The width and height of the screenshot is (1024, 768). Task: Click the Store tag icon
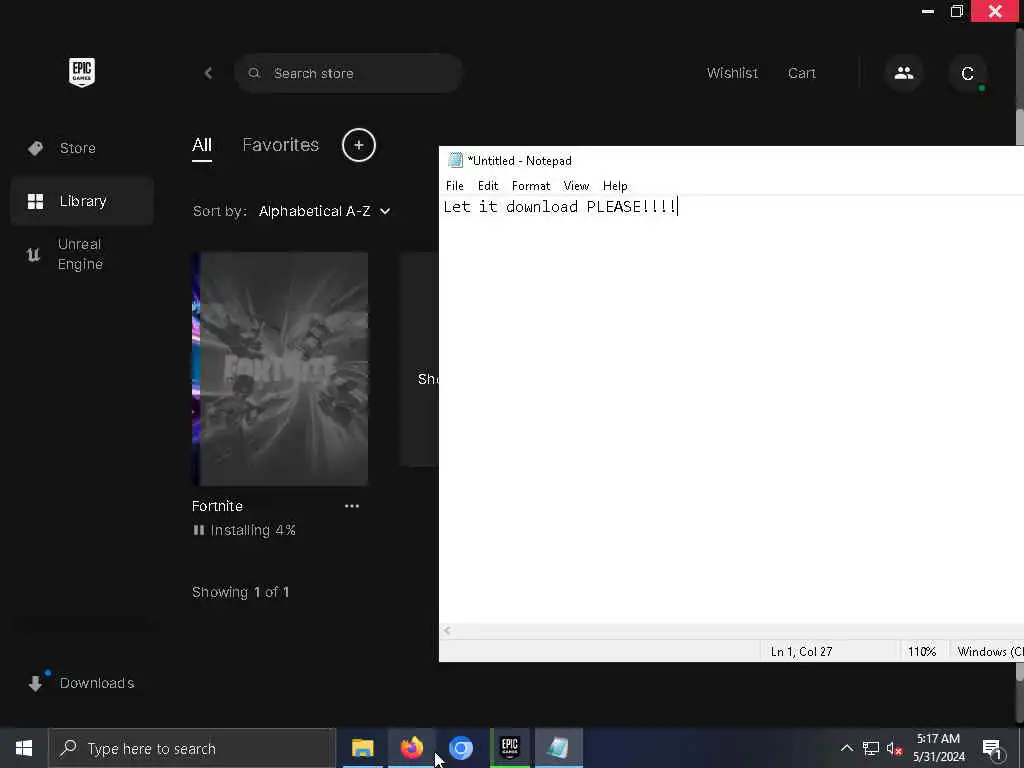pos(35,148)
